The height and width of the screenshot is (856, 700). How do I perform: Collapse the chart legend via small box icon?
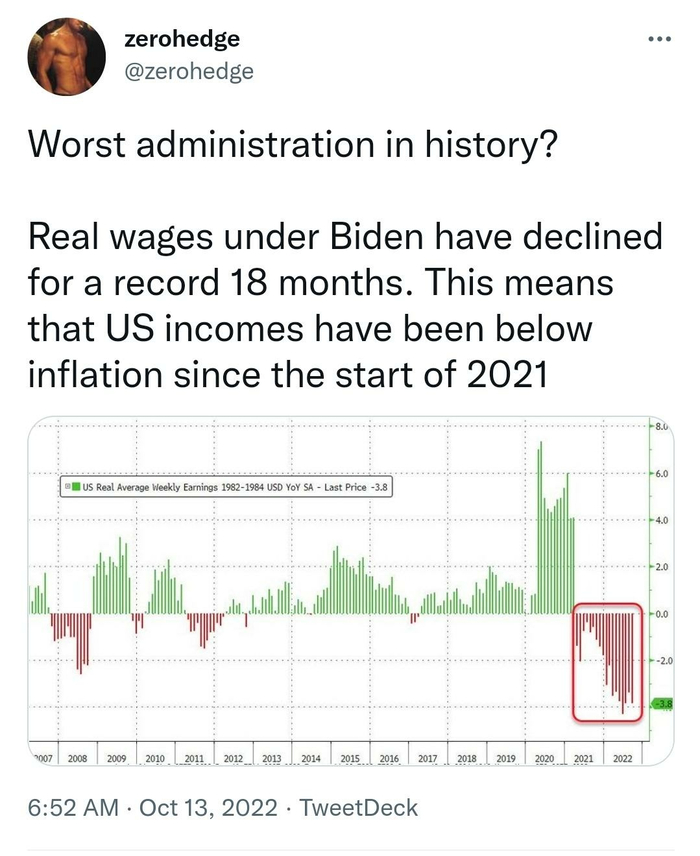point(66,486)
